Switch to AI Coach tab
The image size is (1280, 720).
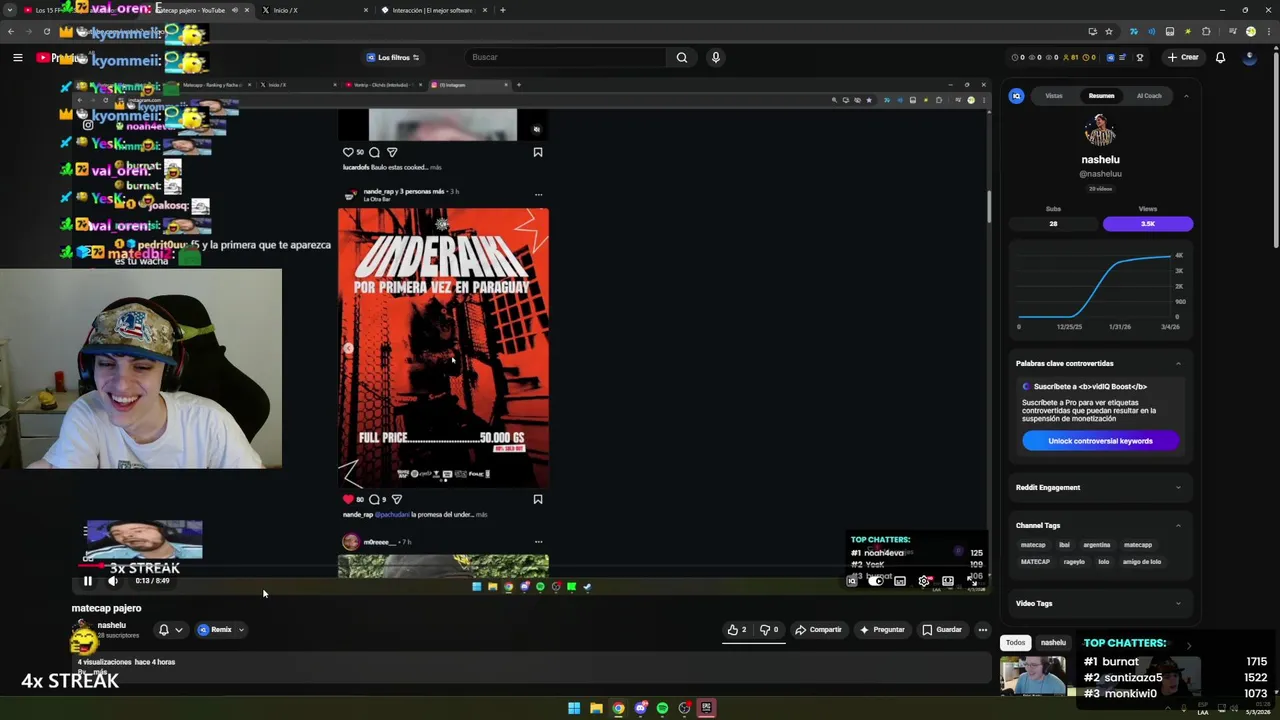point(1149,96)
